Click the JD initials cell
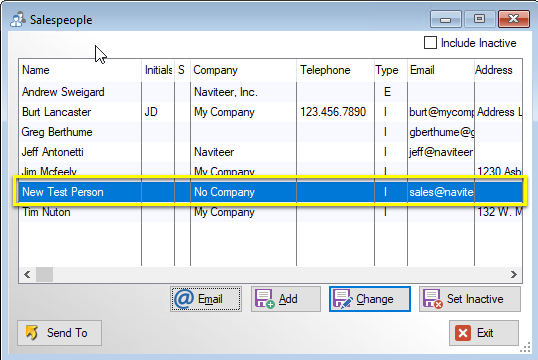The image size is (538, 360). 158,112
